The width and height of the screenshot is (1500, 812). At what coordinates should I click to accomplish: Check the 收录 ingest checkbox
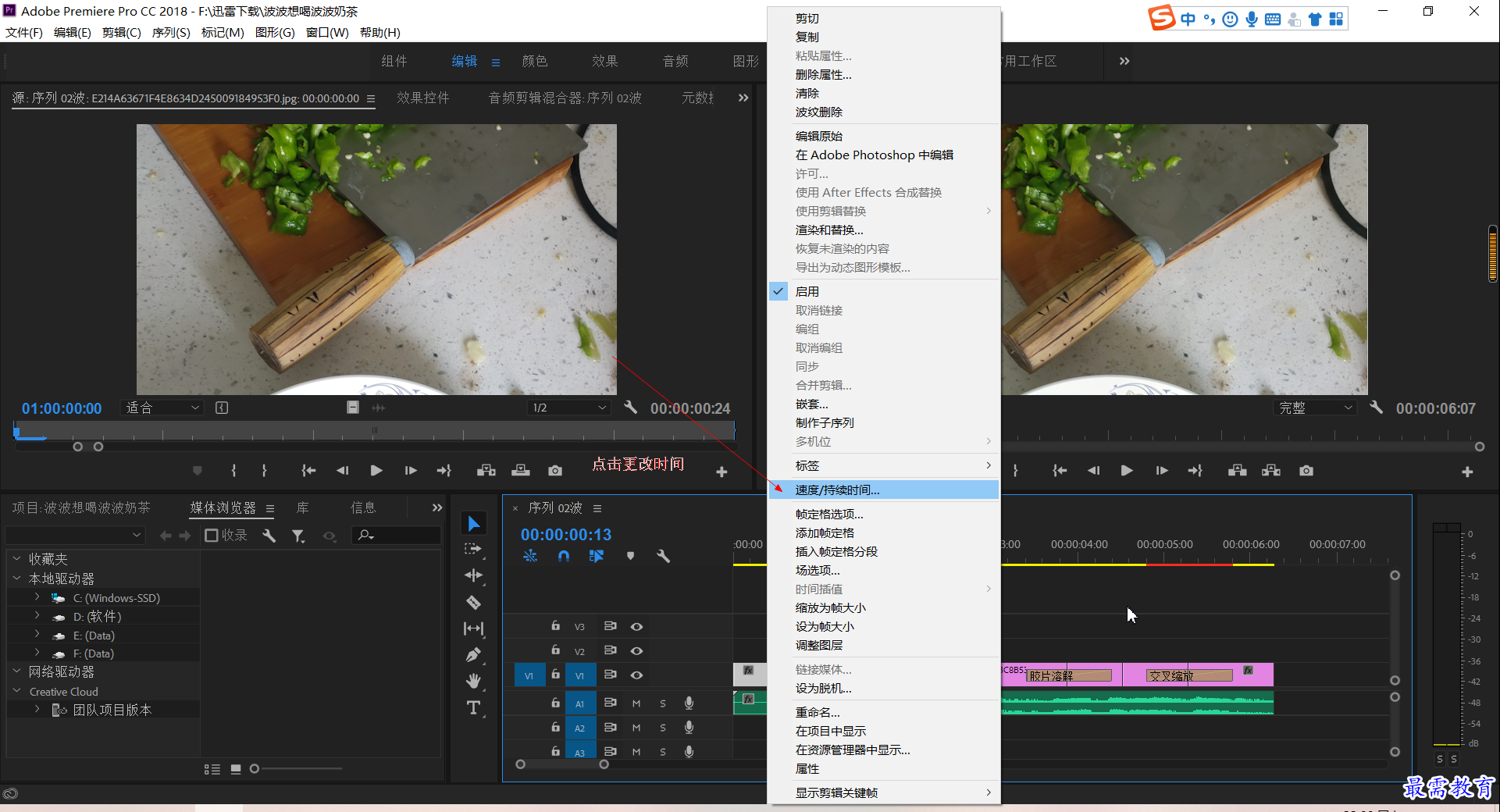(211, 536)
